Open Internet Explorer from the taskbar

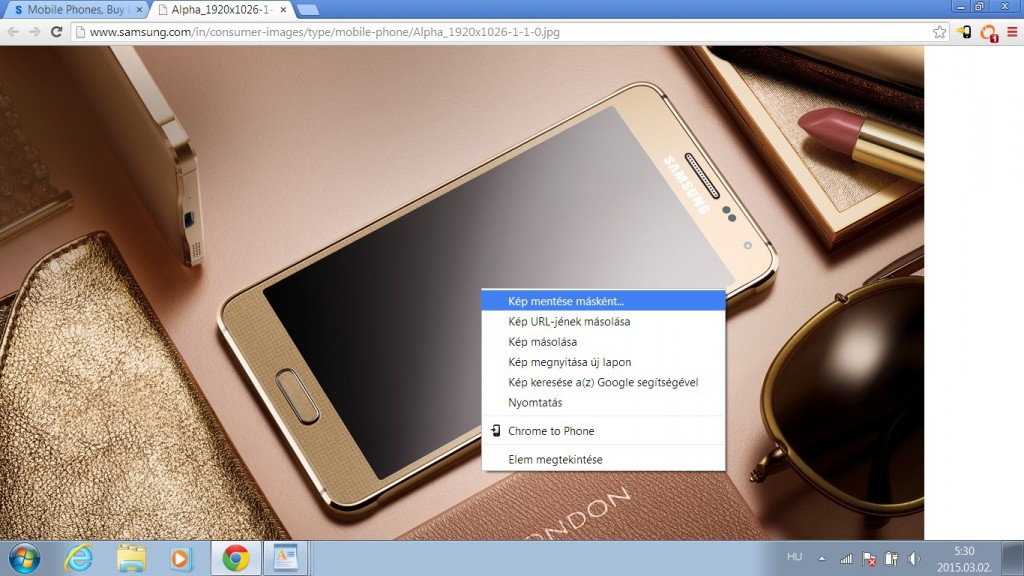pyautogui.click(x=79, y=558)
